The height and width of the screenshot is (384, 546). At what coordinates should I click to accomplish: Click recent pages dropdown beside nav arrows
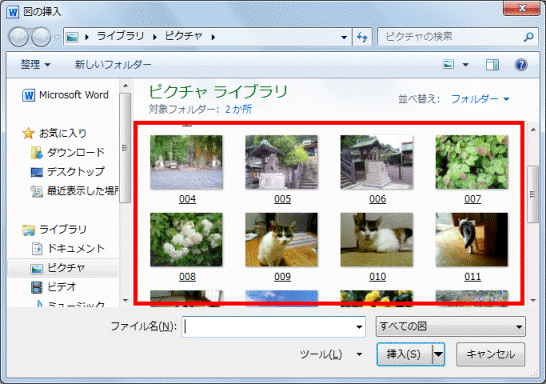57,37
